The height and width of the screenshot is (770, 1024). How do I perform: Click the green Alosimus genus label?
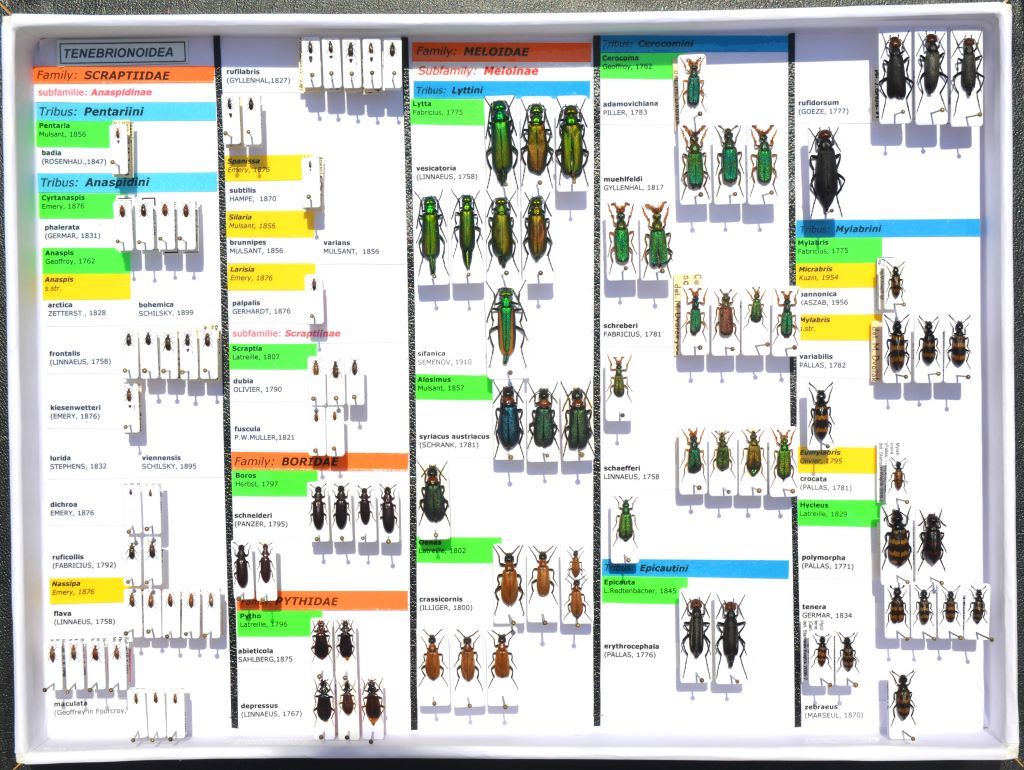tap(453, 387)
